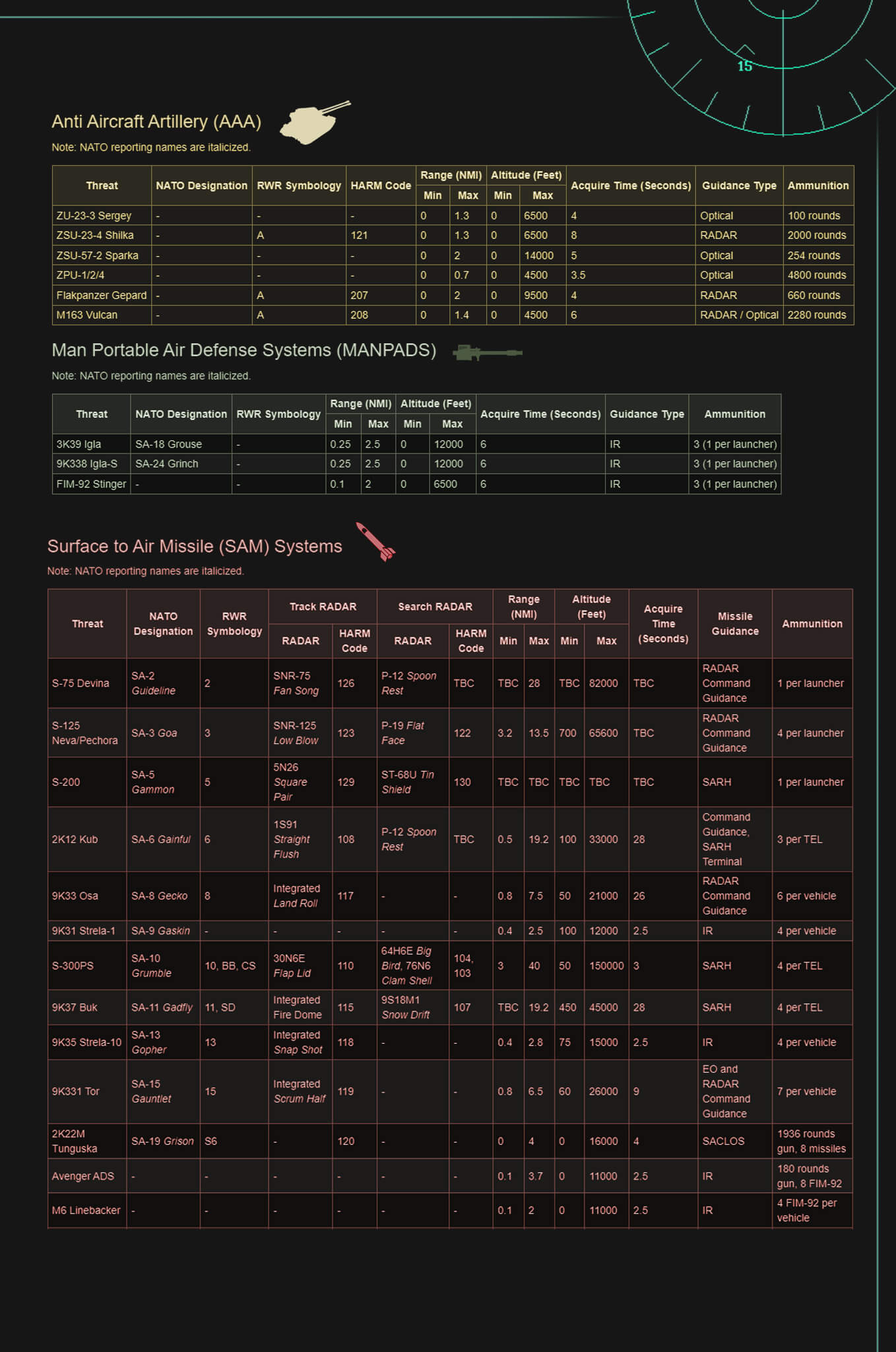The height and width of the screenshot is (1352, 896).
Task: Click the Track RADAR column group header
Action: pyautogui.click(x=323, y=607)
